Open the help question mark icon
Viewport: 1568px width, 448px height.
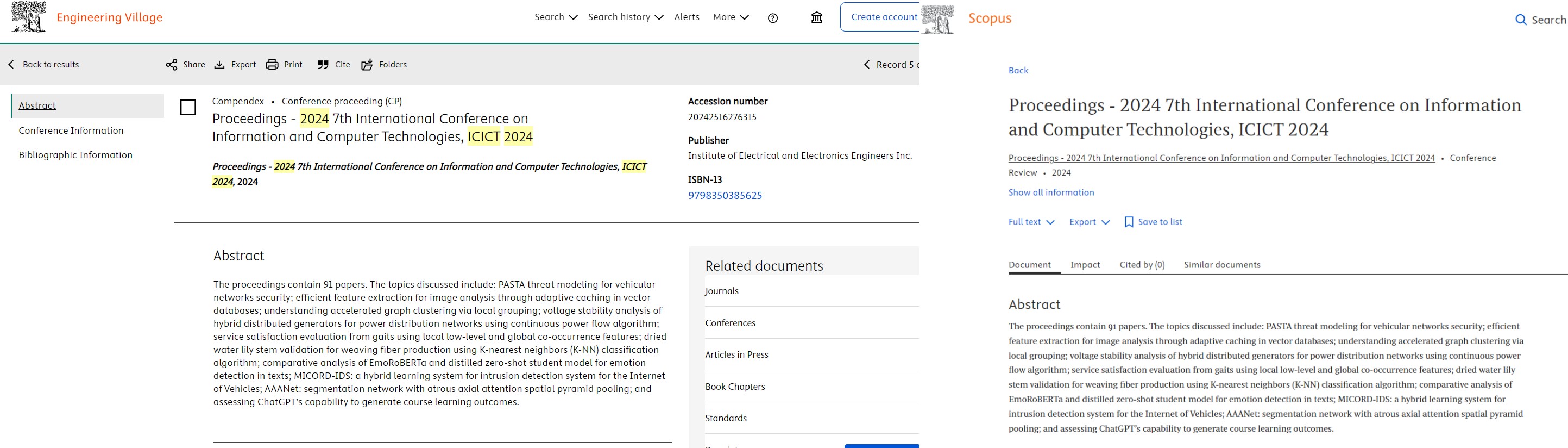[772, 18]
